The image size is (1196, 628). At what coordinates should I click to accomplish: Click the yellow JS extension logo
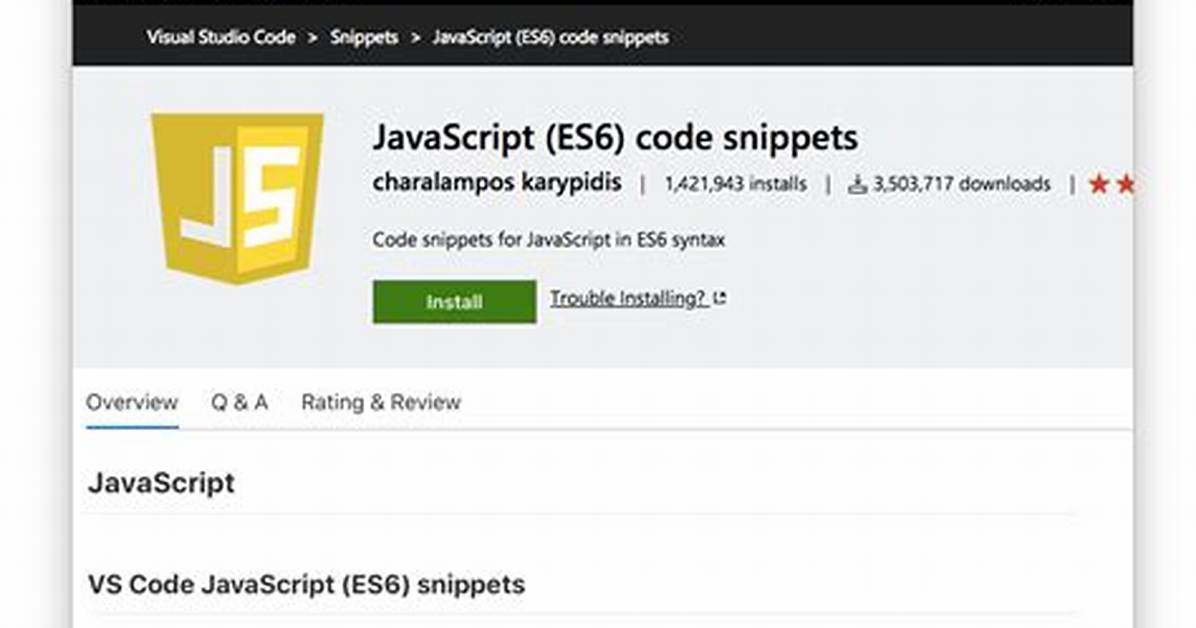(x=237, y=198)
